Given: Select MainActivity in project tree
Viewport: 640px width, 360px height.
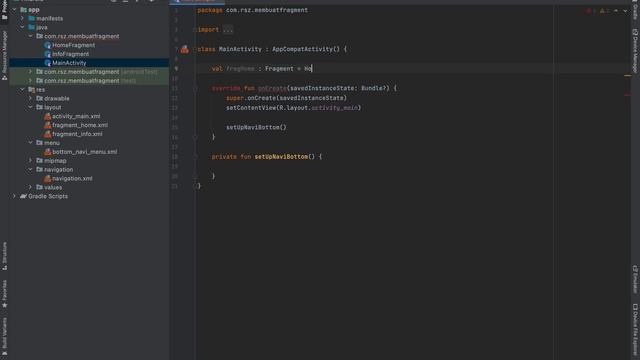Looking at the screenshot, I should click(x=69, y=63).
